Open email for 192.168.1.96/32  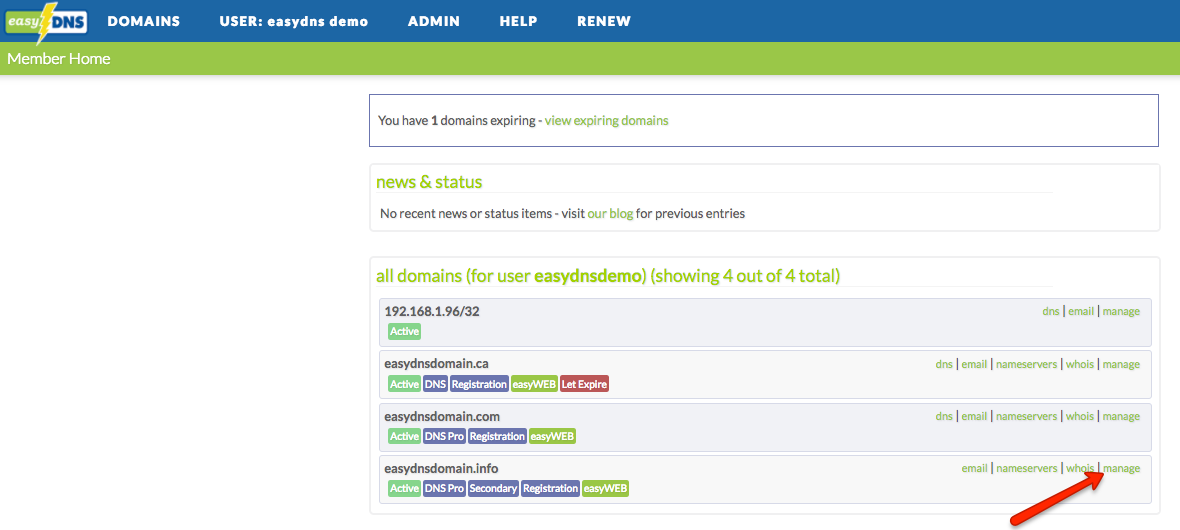coord(1081,312)
